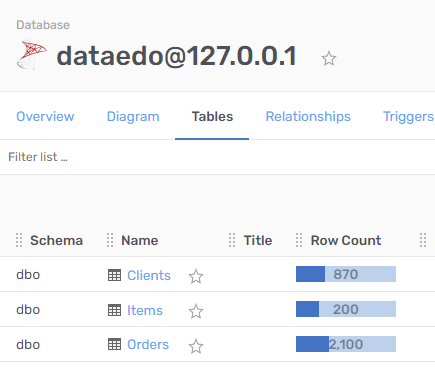Image resolution: width=435 pixels, height=379 pixels.
Task: Go to the Triggers tab
Action: click(409, 117)
